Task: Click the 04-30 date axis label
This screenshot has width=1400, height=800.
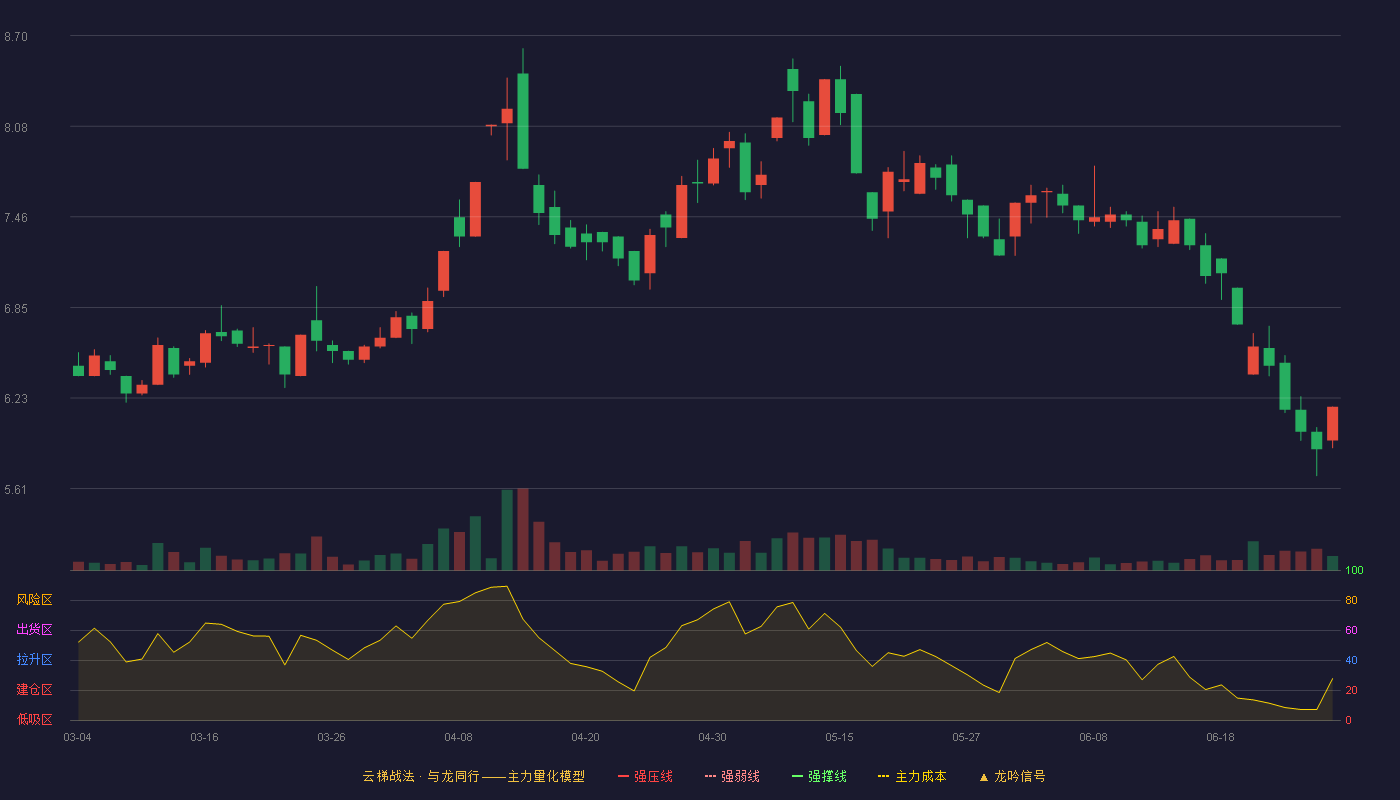Action: [x=712, y=737]
